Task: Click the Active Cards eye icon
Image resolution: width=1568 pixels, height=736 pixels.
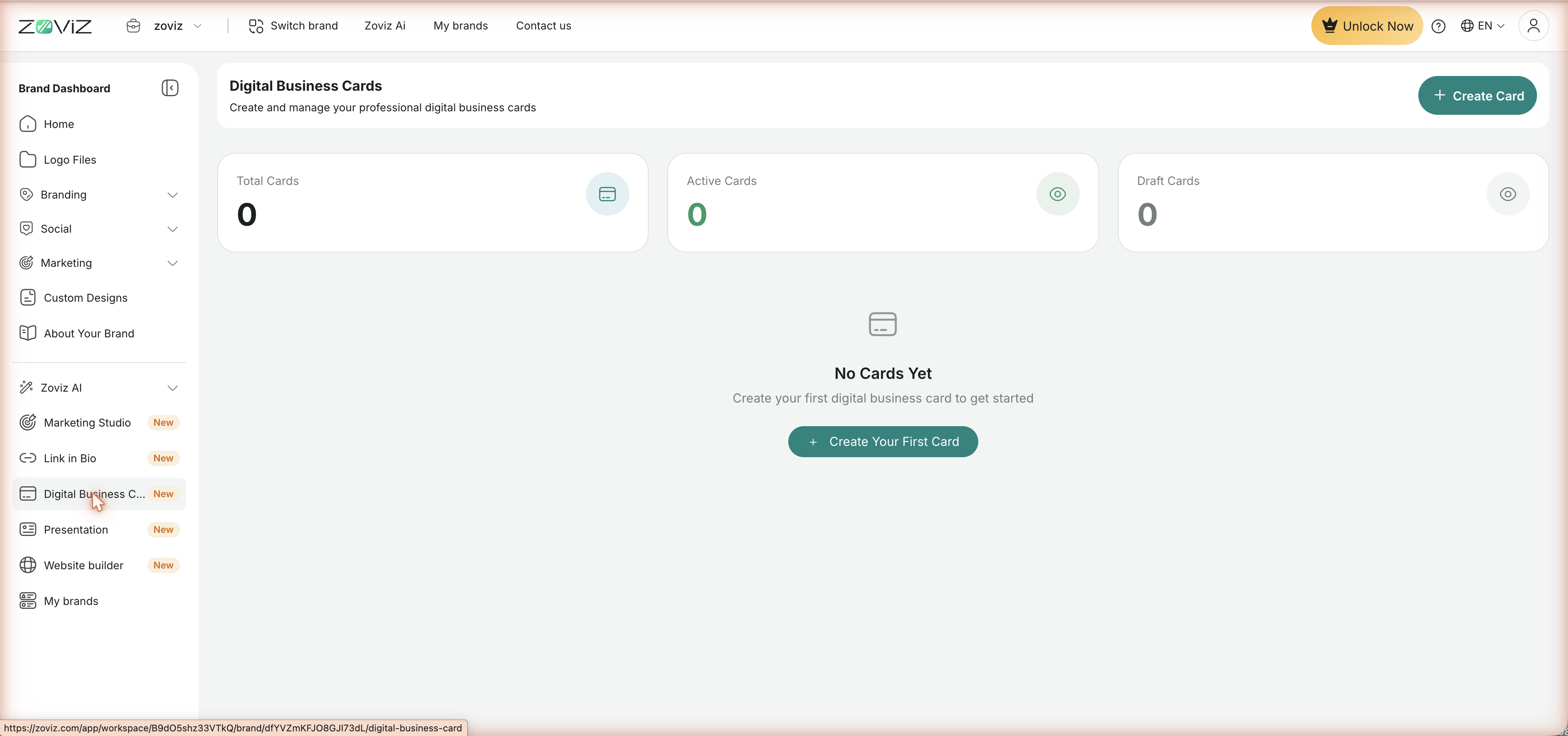Action: click(x=1057, y=194)
